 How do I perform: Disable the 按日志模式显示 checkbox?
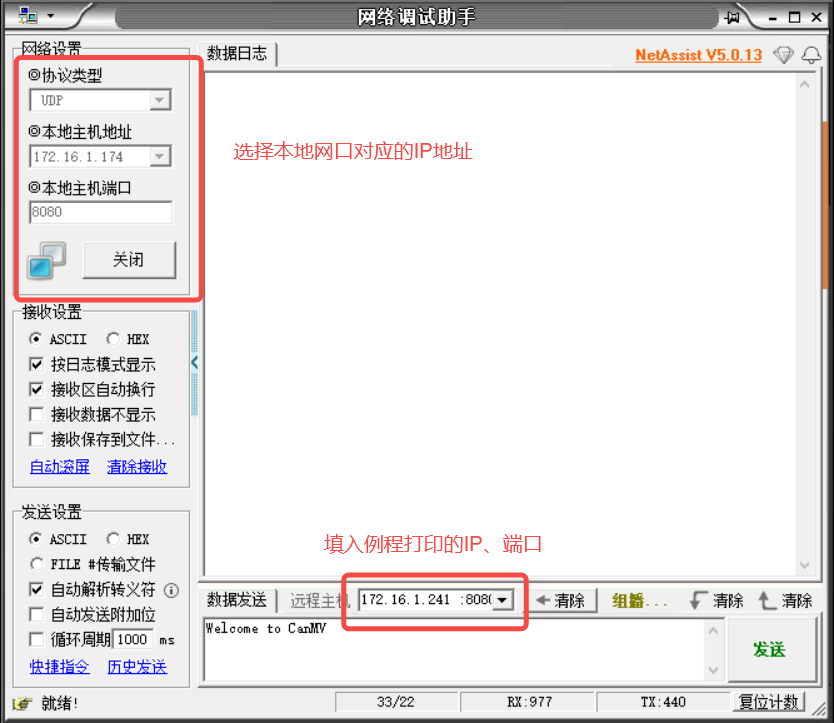click(37, 365)
